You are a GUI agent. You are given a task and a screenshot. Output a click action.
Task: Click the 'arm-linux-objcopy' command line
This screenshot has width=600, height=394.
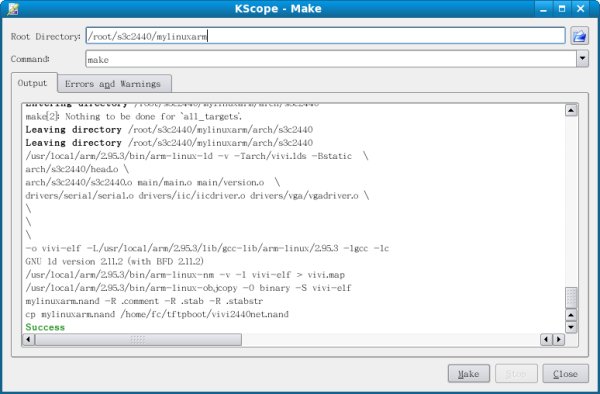188,288
